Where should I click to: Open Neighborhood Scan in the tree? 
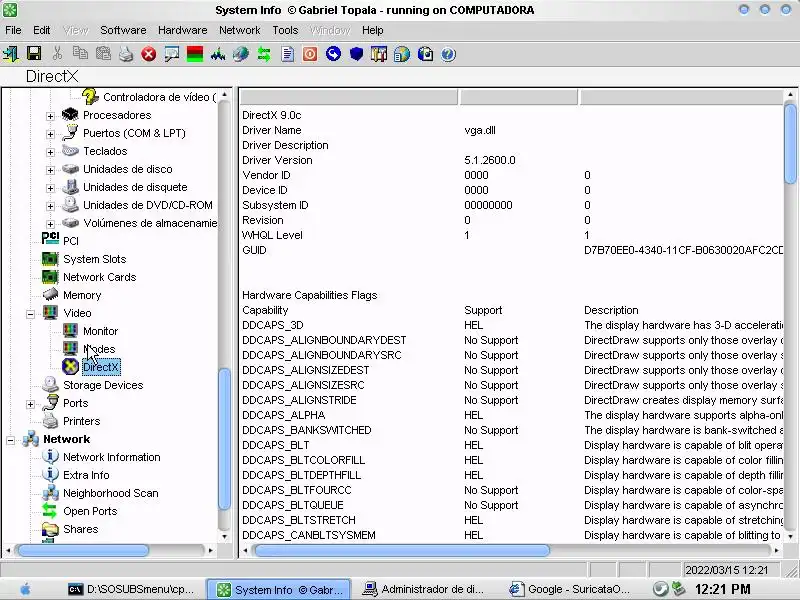110,493
